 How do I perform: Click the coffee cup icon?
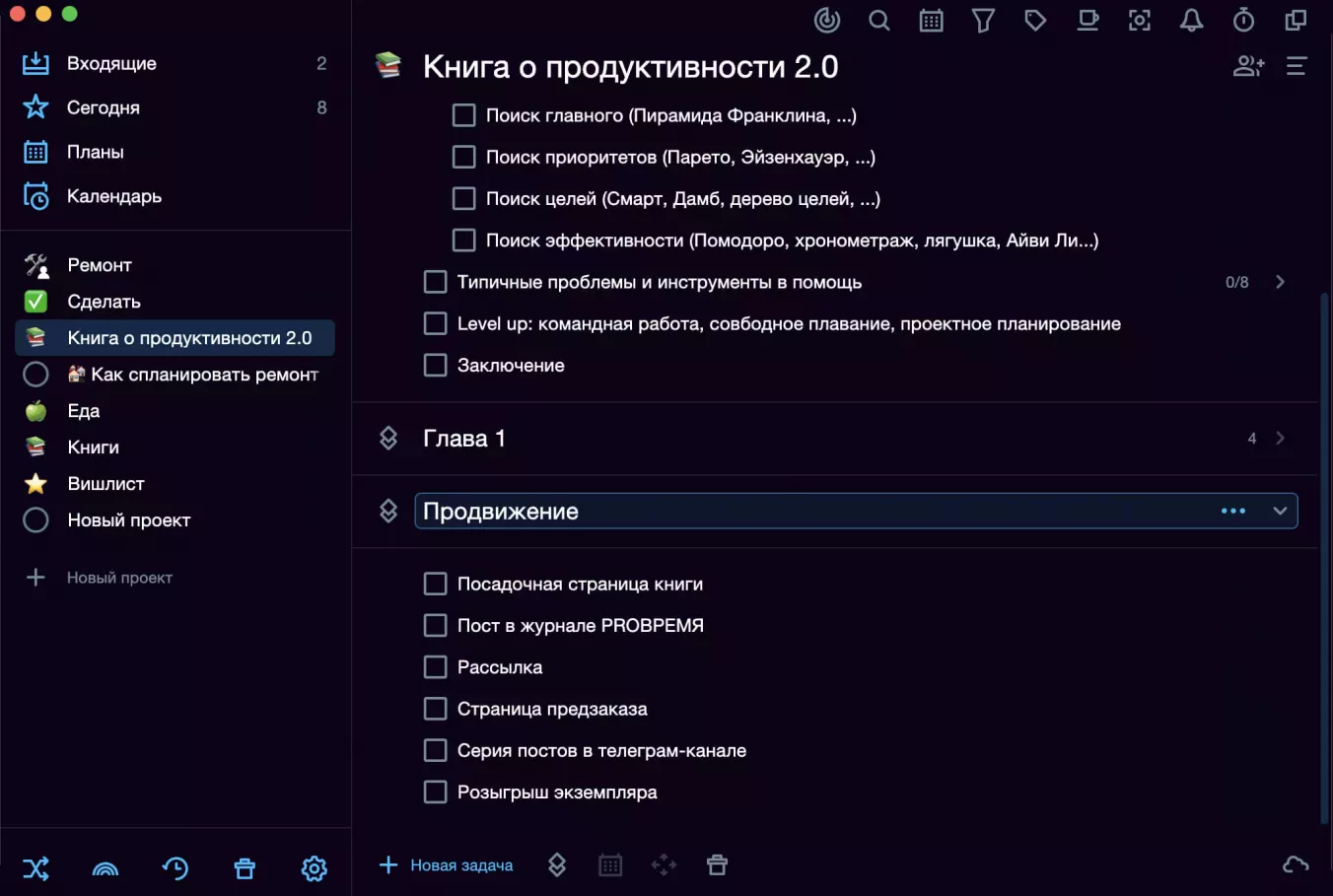click(1087, 20)
